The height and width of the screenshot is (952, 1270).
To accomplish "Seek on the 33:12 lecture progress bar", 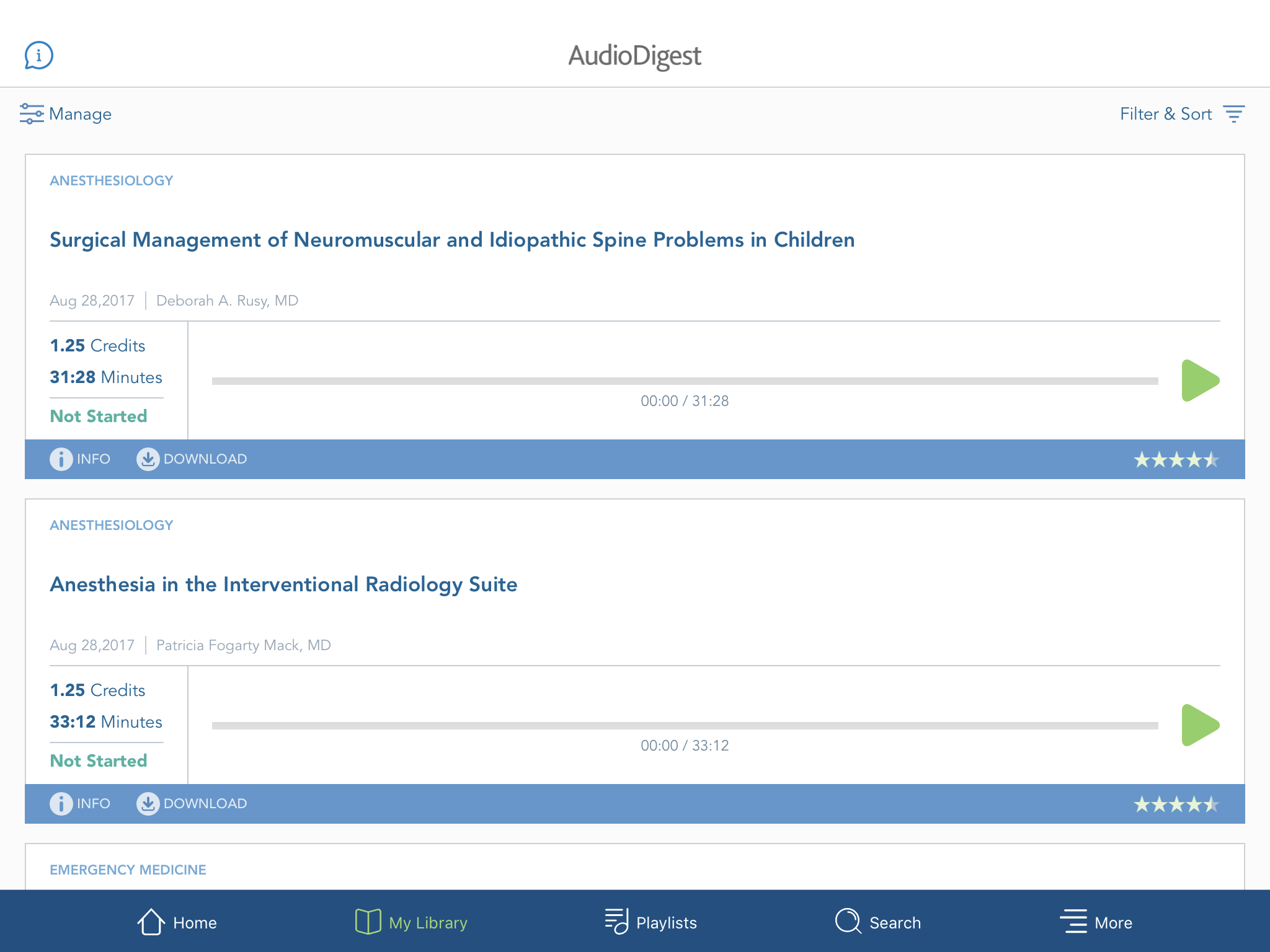I will (x=685, y=726).
